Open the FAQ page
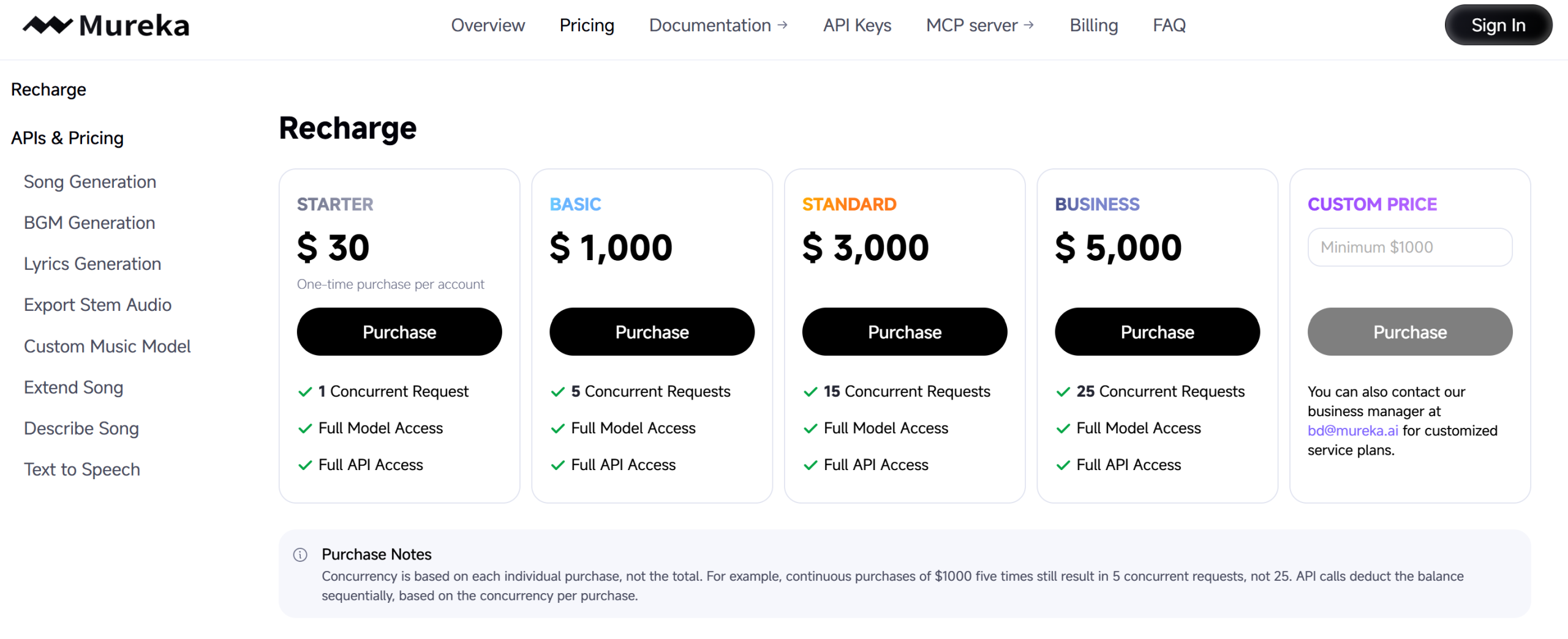The height and width of the screenshot is (639, 1568). [x=1169, y=25]
